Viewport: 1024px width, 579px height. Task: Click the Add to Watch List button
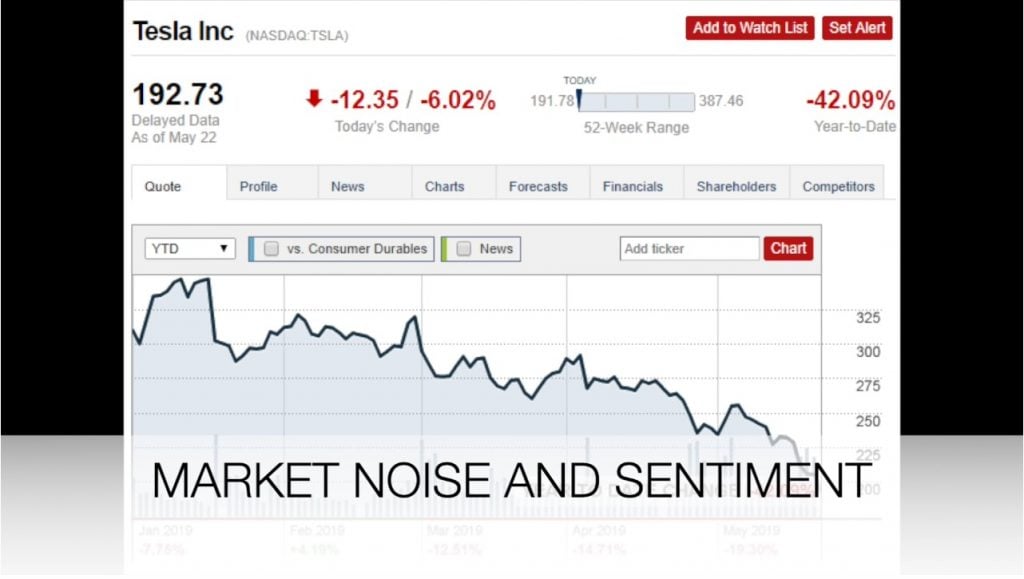750,28
